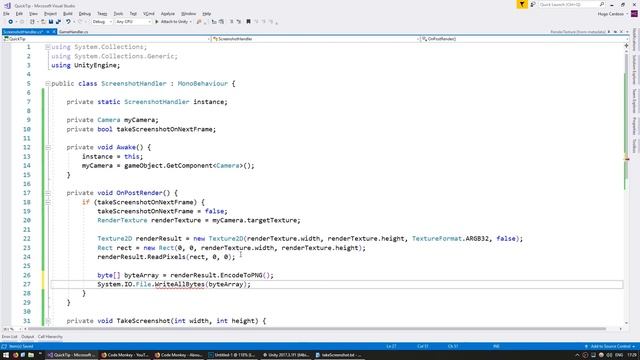
Task: Click the Windows Start button
Action: click(x=6, y=355)
